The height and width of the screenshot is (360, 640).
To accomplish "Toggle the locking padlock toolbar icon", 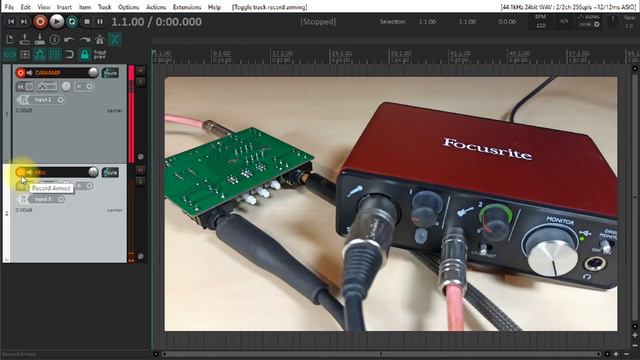I will 84,54.
